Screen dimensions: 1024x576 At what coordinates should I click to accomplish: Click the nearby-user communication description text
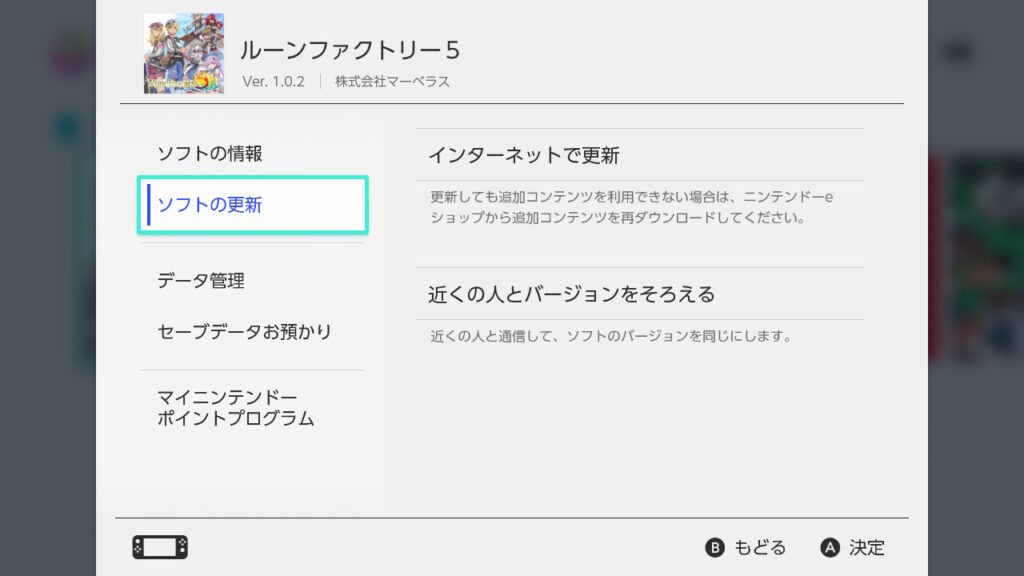click(x=611, y=336)
